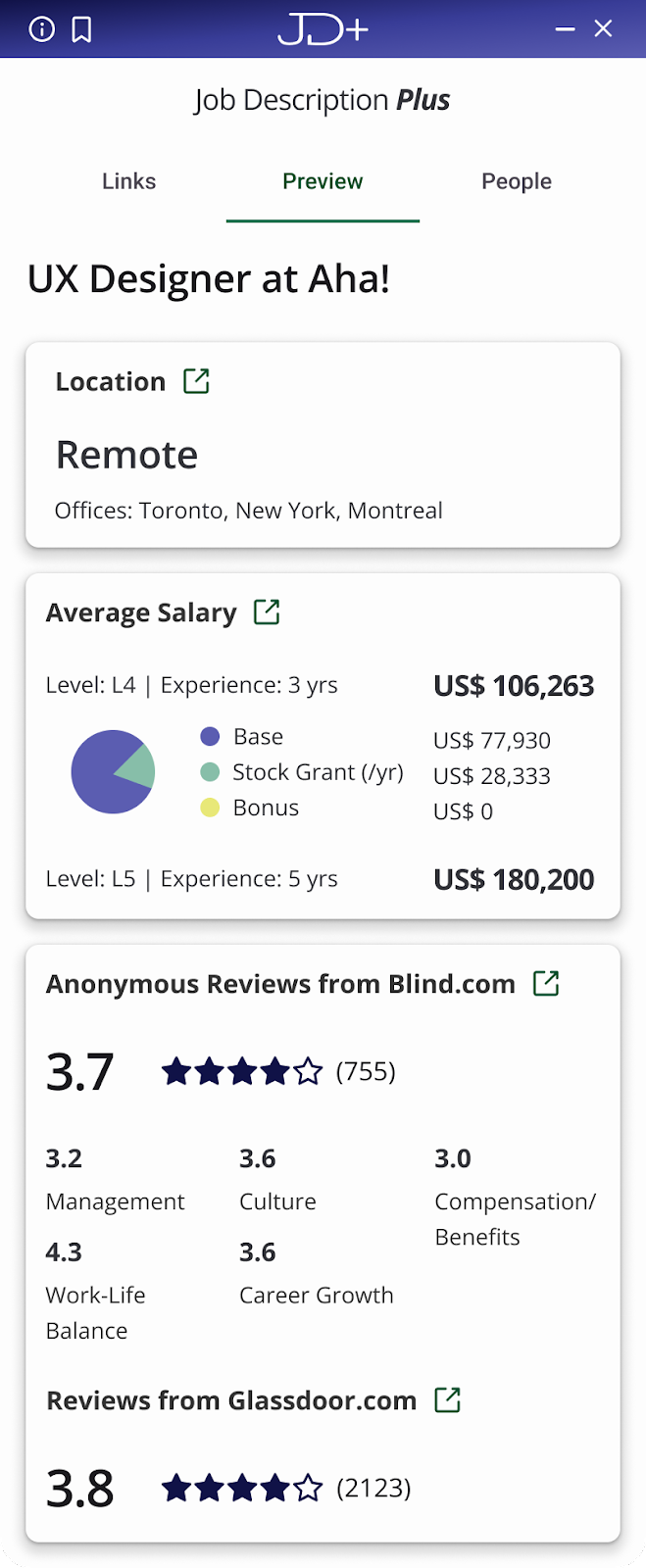Select the Preview tab
Image resolution: width=646 pixels, height=1568 pixels.
[x=323, y=181]
